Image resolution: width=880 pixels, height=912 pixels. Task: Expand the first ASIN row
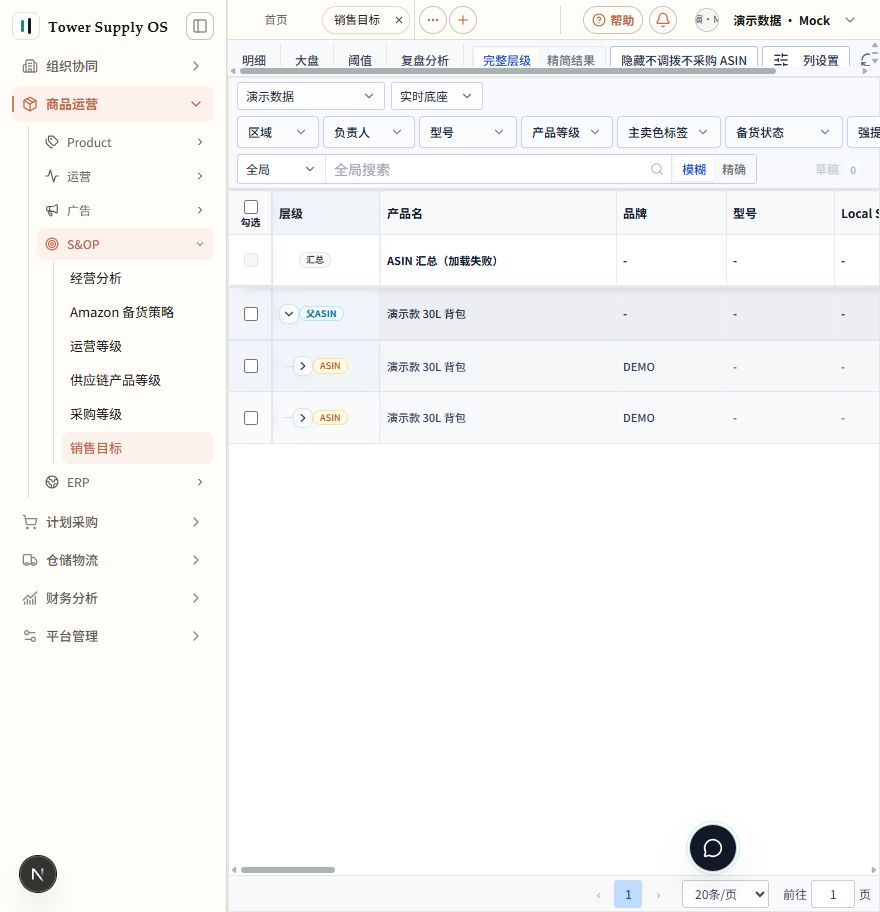302,366
